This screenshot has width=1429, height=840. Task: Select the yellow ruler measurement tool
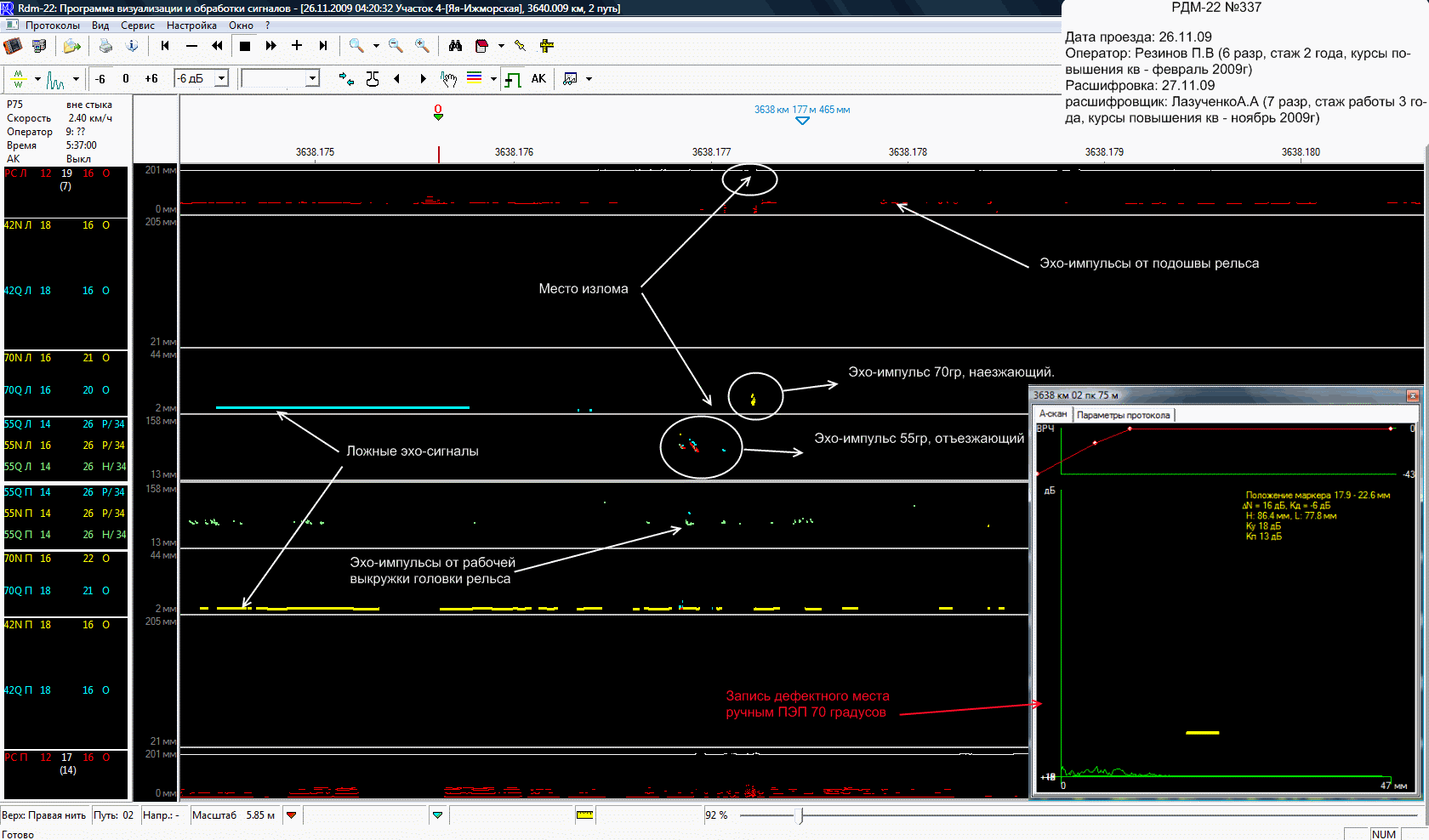[547, 46]
